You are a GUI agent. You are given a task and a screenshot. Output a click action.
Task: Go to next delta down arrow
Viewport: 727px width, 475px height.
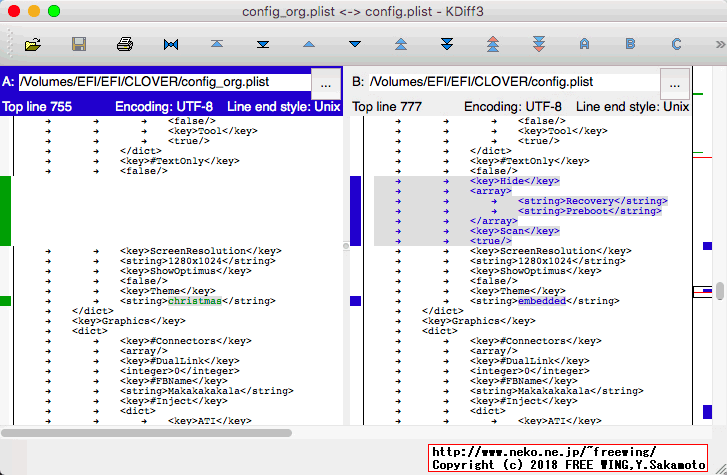[x=355, y=44]
